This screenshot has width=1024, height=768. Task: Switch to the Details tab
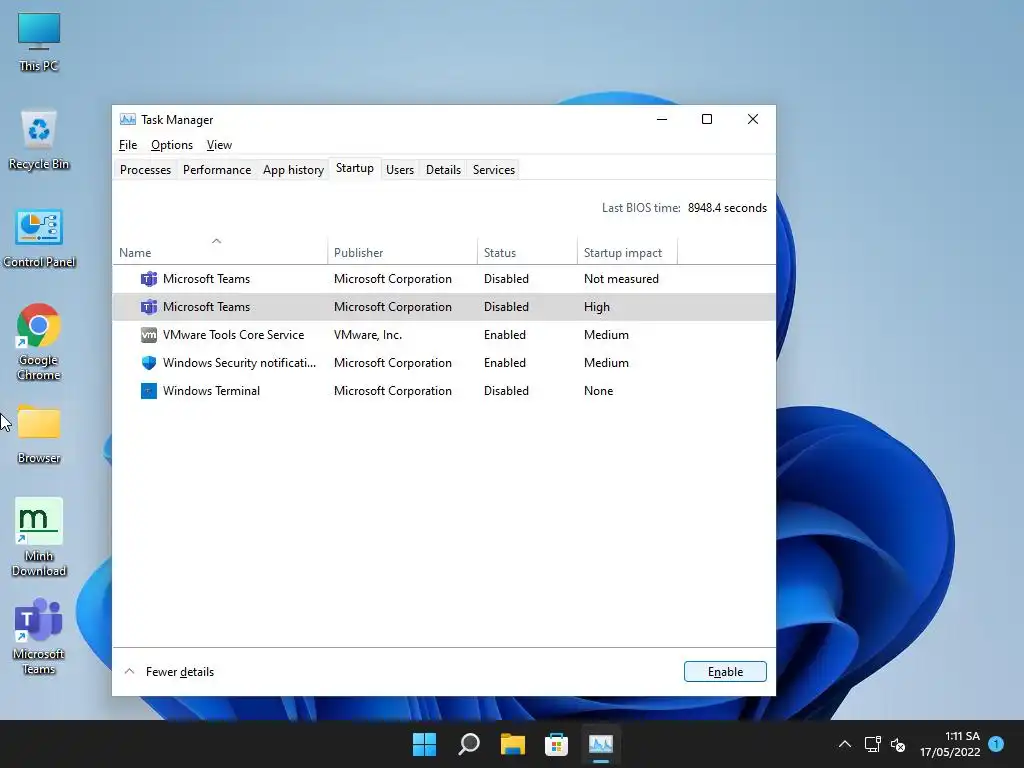(x=443, y=170)
